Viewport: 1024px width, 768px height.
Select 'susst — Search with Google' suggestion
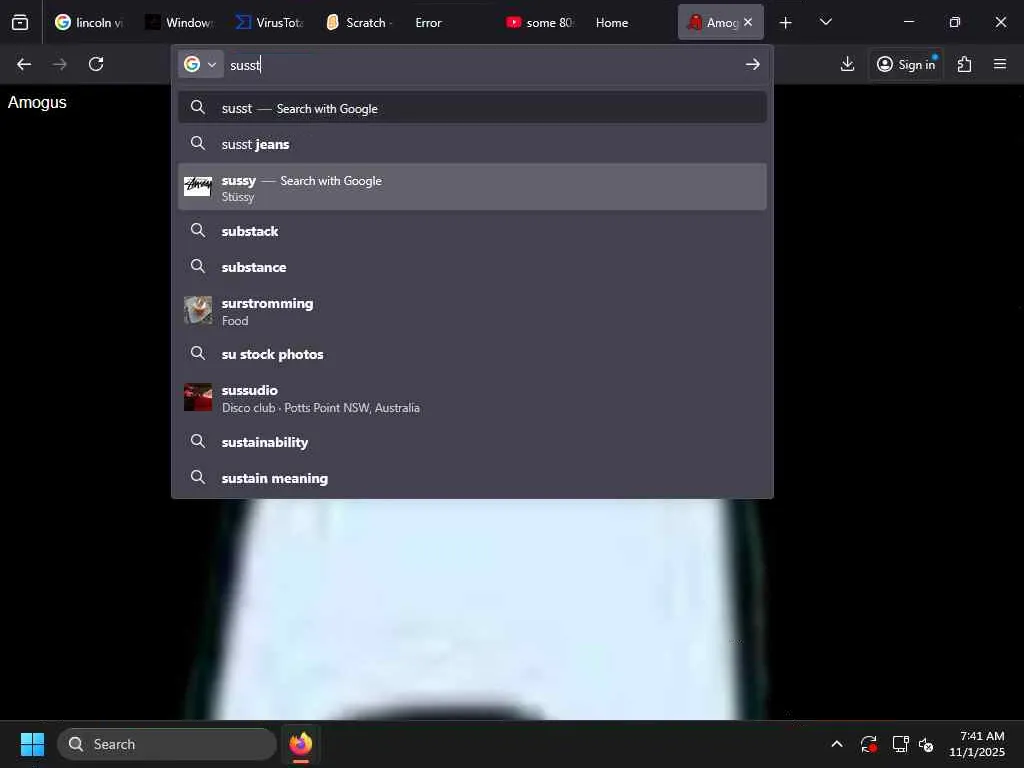point(472,108)
